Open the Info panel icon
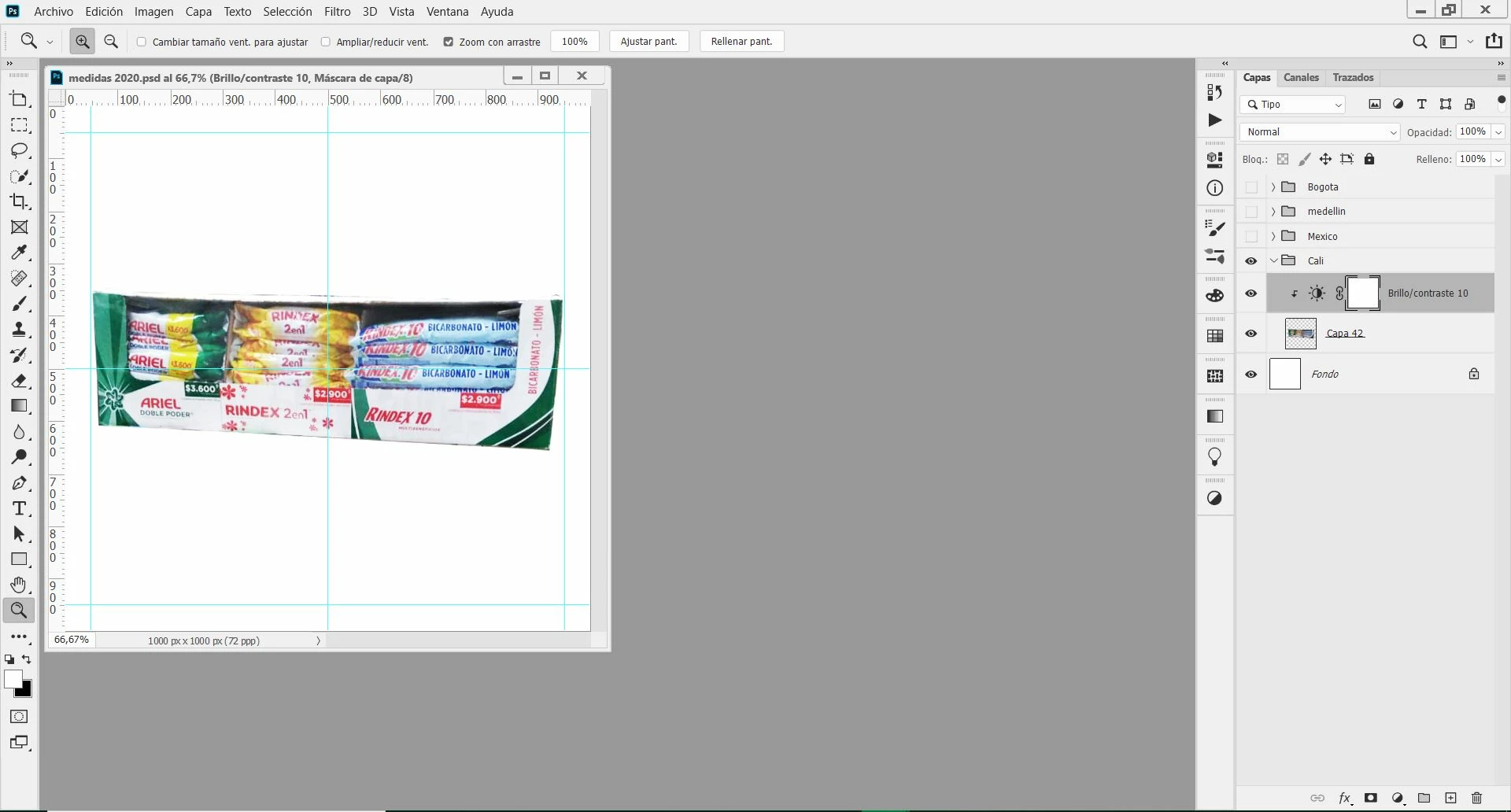Screen dimensions: 1511x812 pos(1215,188)
